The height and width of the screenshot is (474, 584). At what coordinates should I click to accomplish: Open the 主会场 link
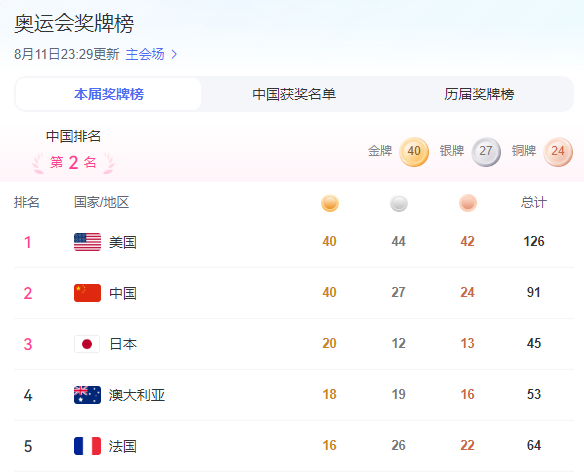[x=145, y=54]
